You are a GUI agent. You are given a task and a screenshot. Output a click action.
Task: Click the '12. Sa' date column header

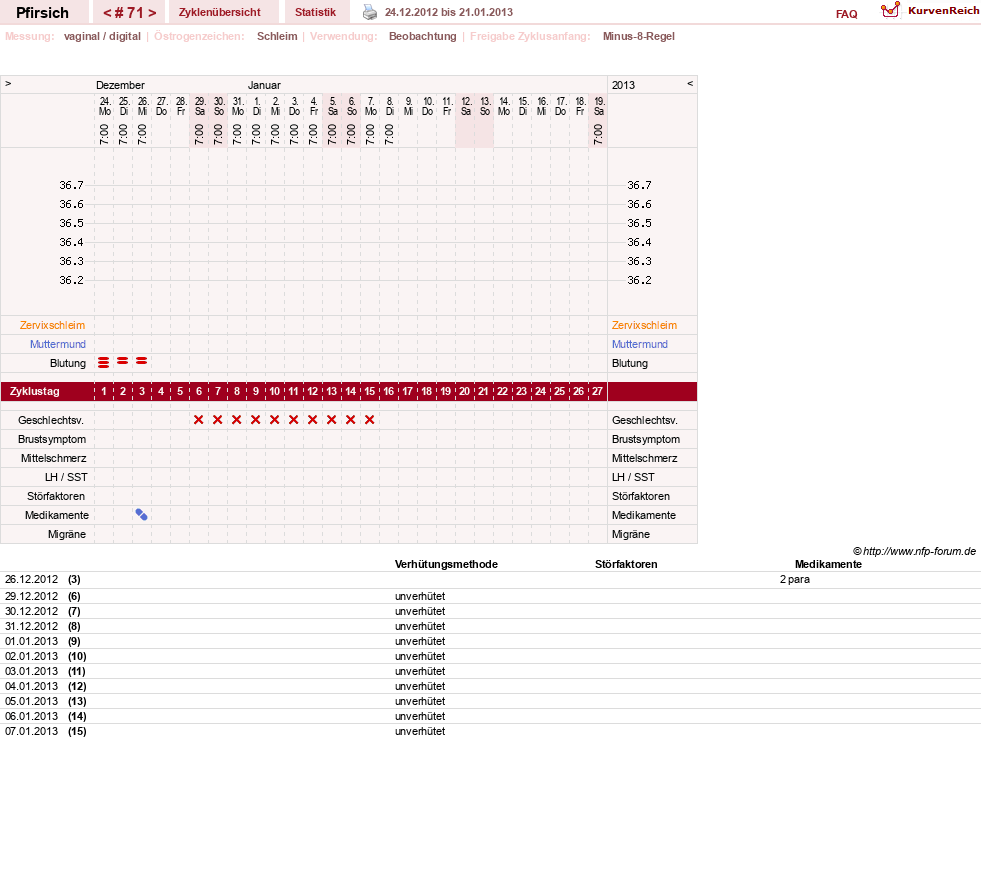point(465,106)
